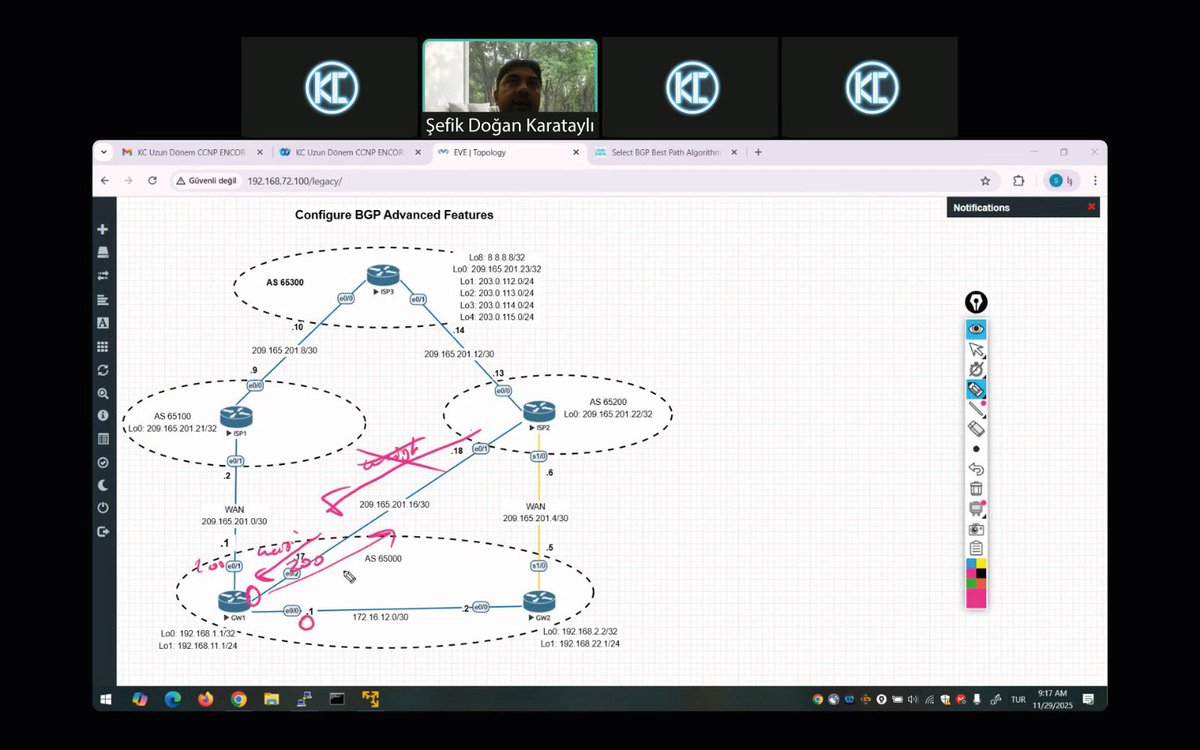The image size is (1200, 750).
Task: Select the eraser annotation tool
Action: [x=976, y=429]
